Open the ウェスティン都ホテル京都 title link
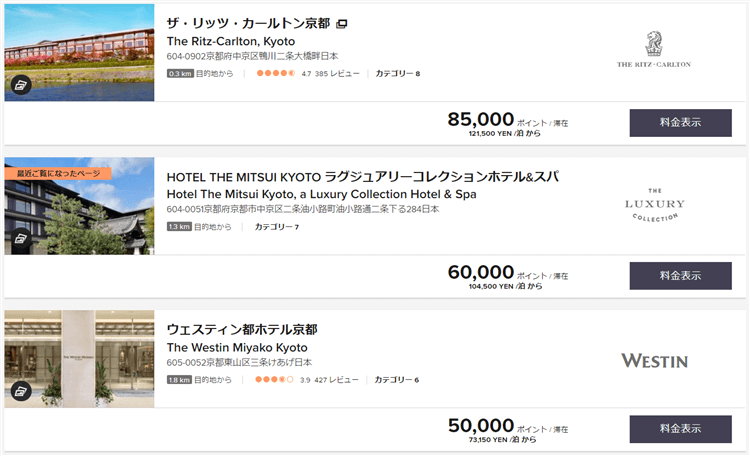This screenshot has width=750, height=456. pyautogui.click(x=242, y=329)
